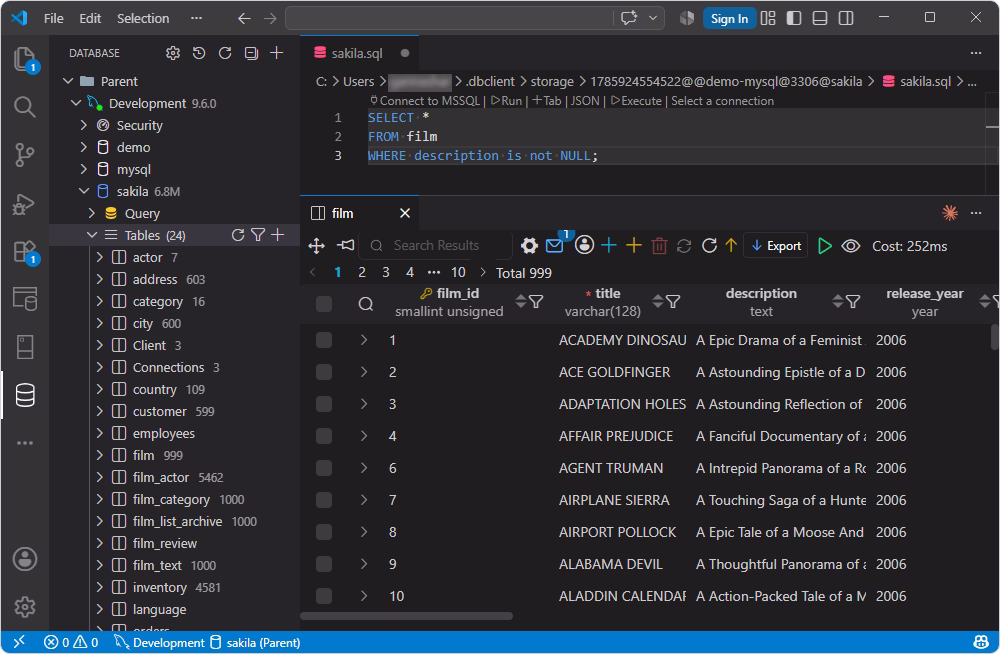Expand the actor table
Screen dimensions: 1000x654
(99, 257)
